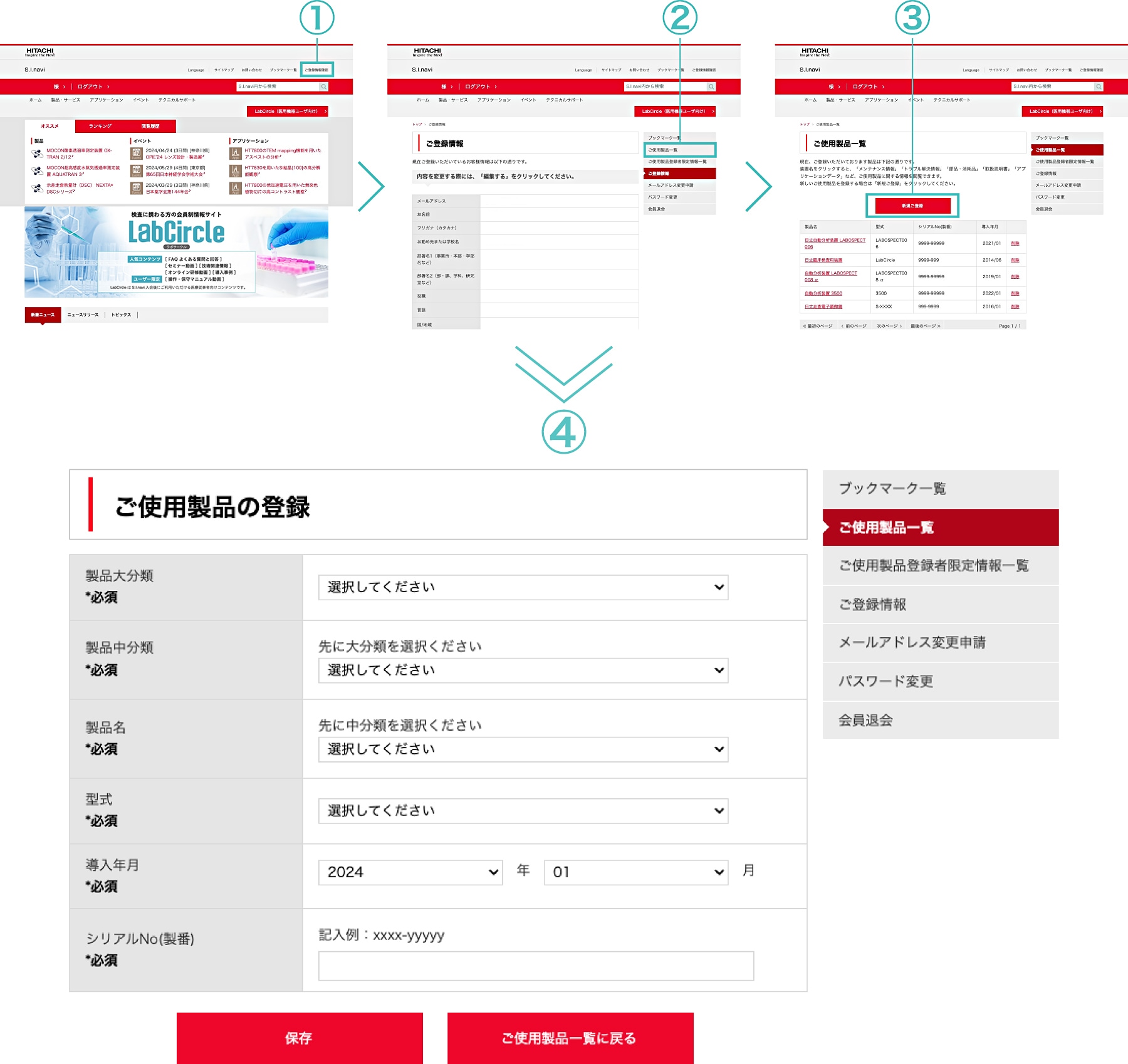Open パスワード変更 from the side menu
The image size is (1128, 1064).
coord(940,681)
